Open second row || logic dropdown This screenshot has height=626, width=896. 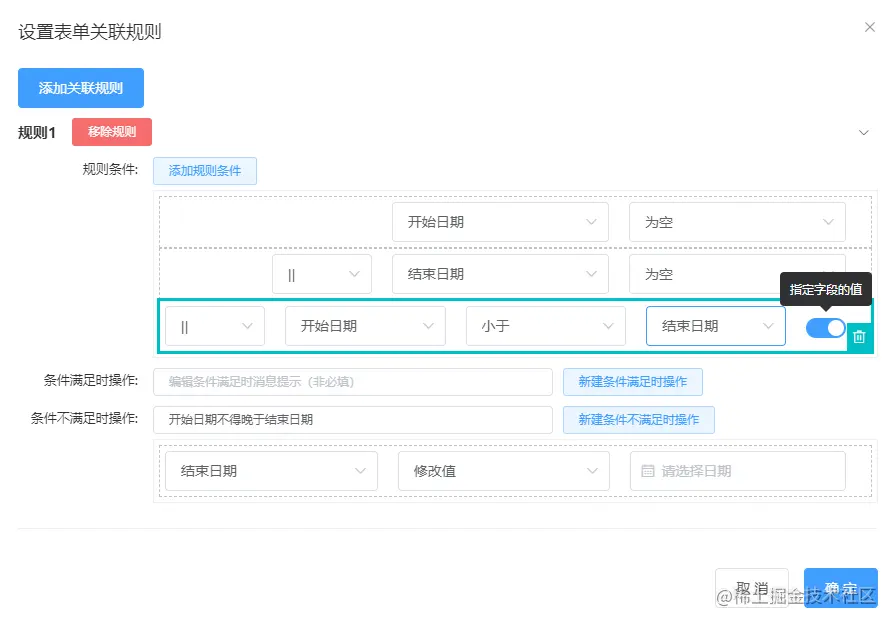[322, 274]
